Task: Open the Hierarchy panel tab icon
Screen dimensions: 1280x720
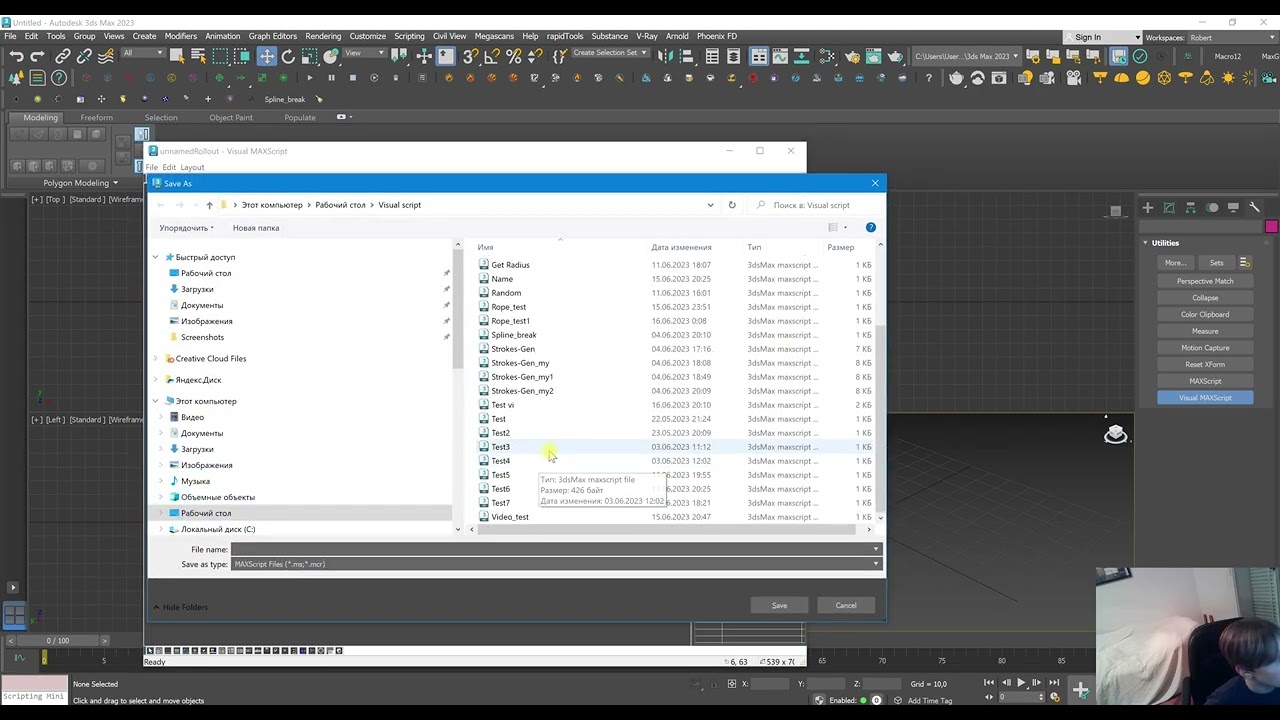Action: tap(1190, 207)
